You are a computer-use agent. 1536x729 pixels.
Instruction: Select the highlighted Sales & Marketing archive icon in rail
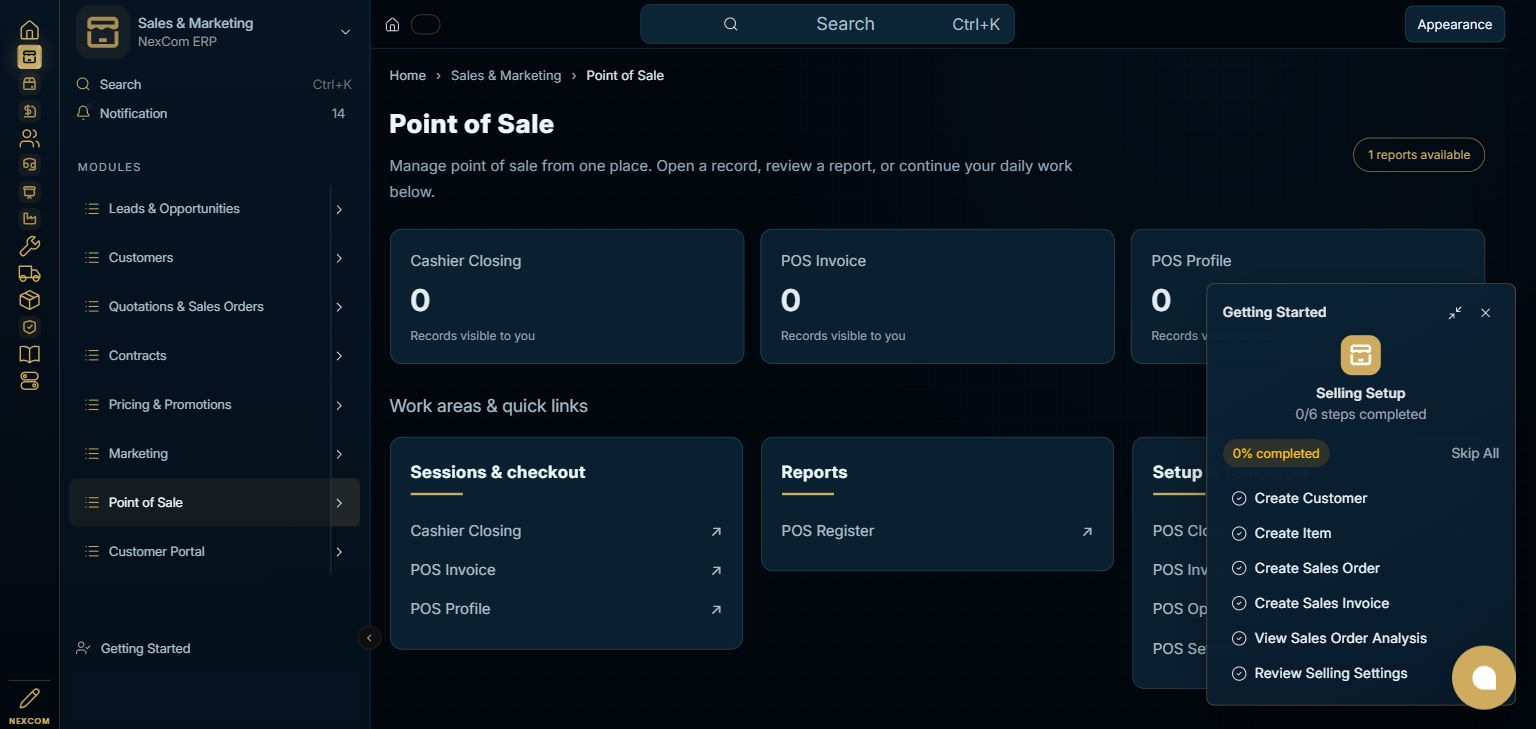[30, 57]
